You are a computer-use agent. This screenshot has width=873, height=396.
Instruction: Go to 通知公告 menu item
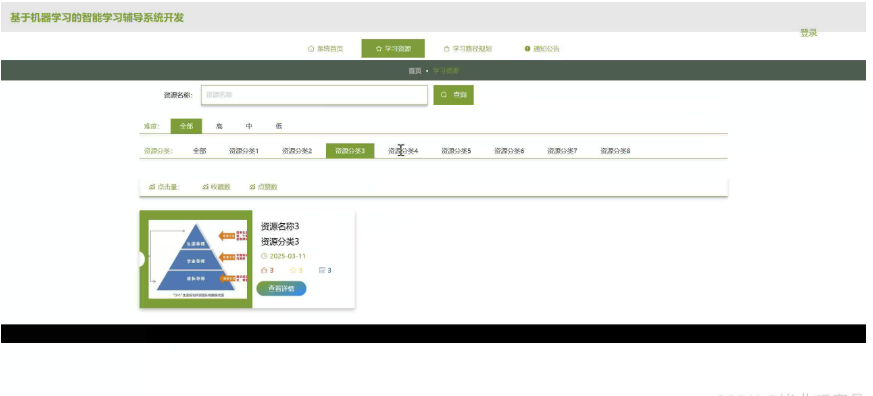pyautogui.click(x=542, y=49)
